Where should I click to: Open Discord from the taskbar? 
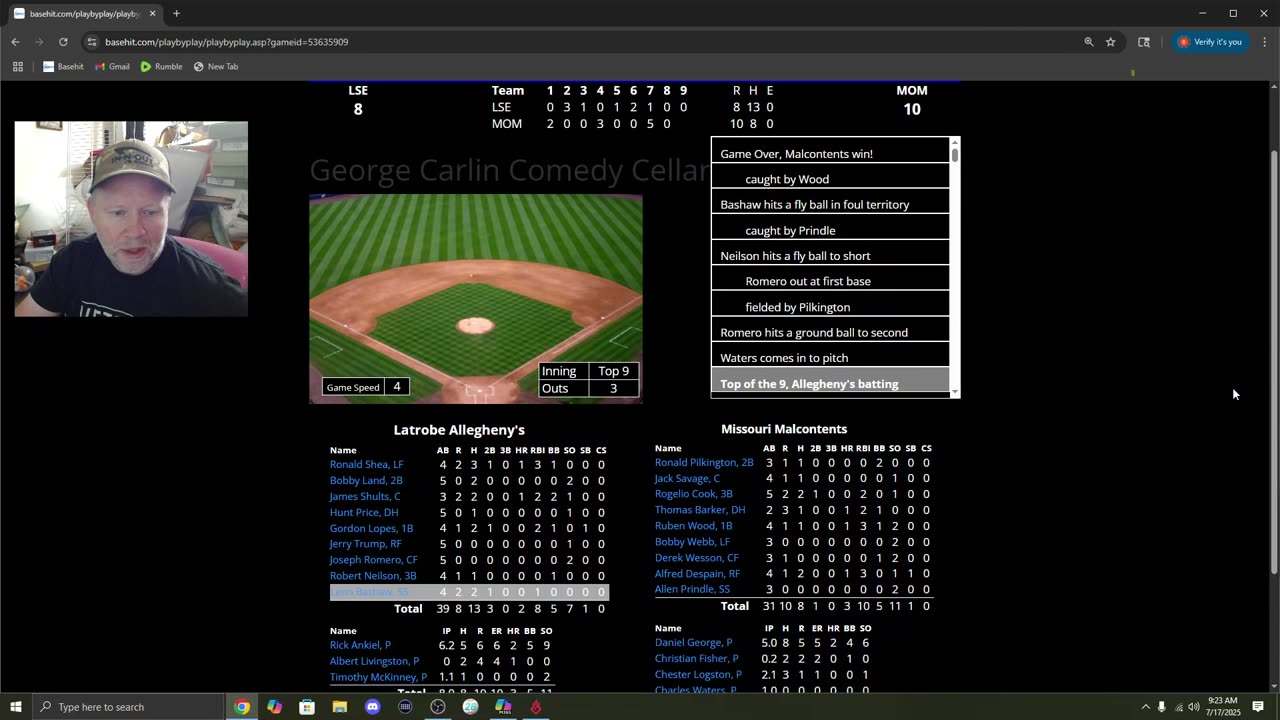tap(373, 707)
